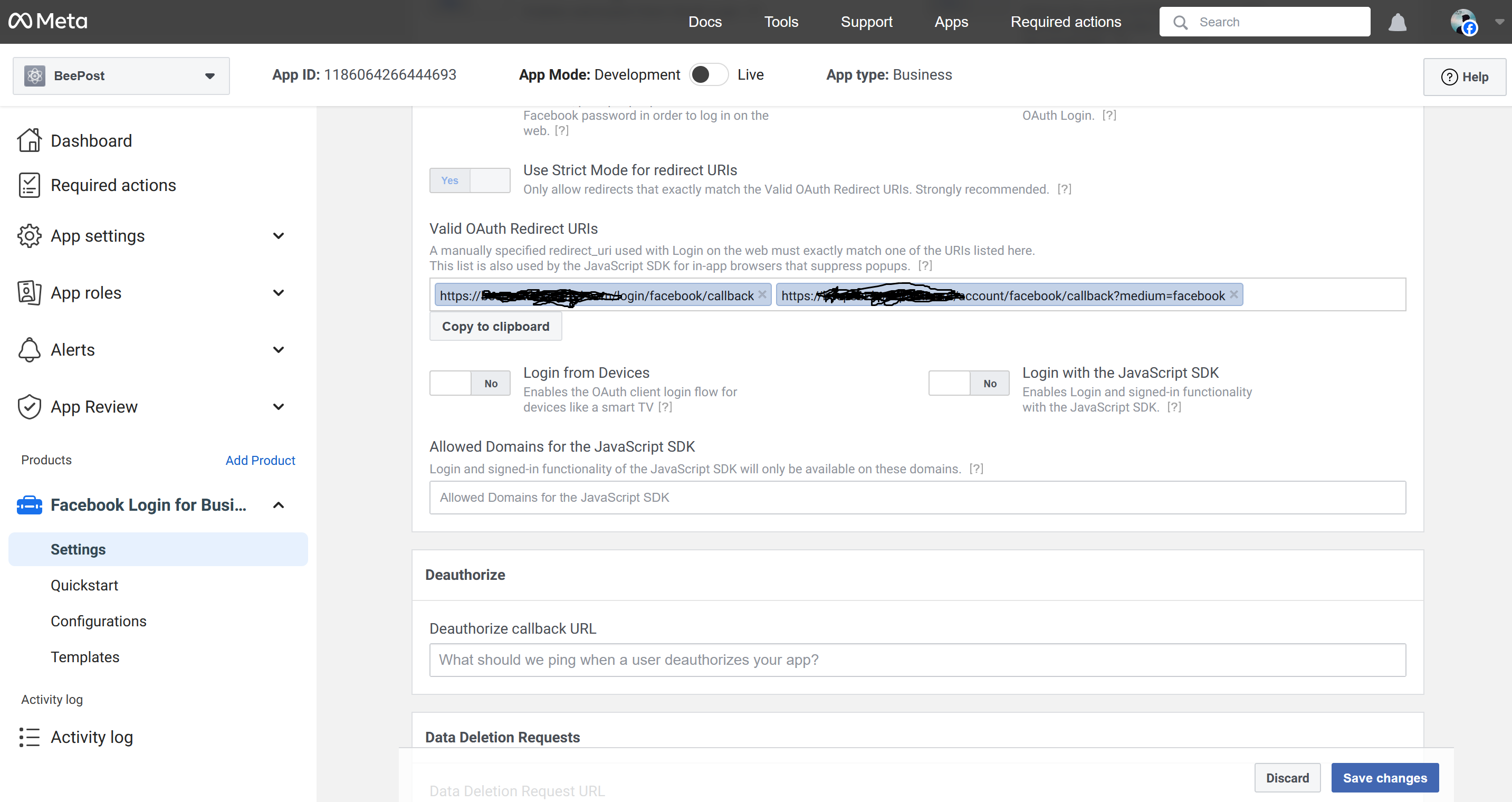This screenshot has width=1512, height=802.
Task: Open the Configurations page
Action: tap(98, 620)
